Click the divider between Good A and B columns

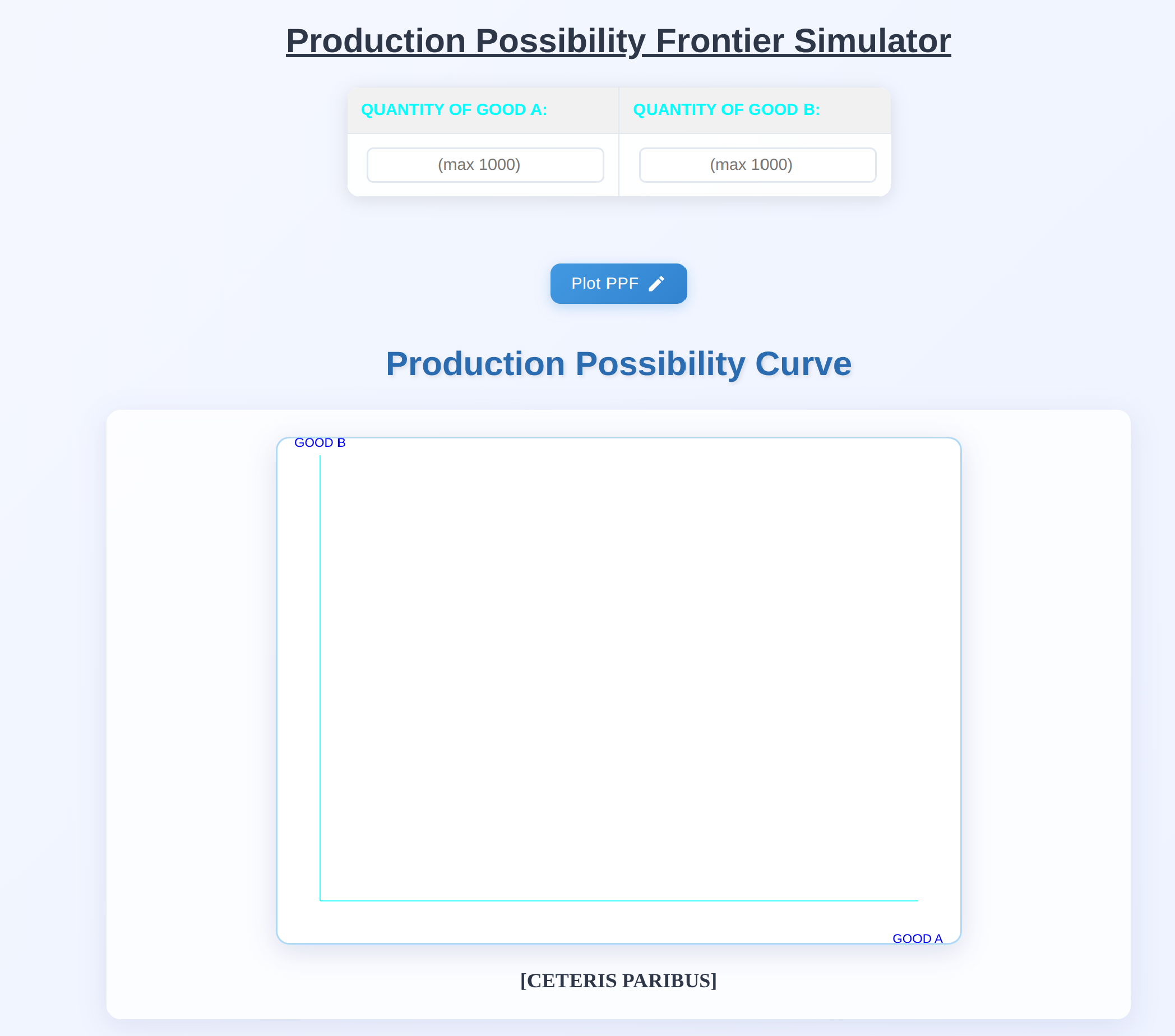[x=619, y=142]
